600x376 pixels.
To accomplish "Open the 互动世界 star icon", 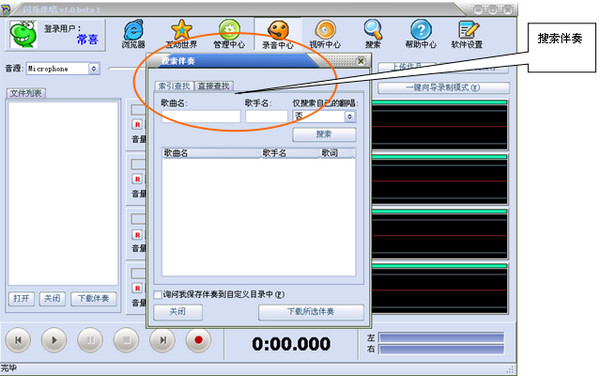I will (x=181, y=34).
